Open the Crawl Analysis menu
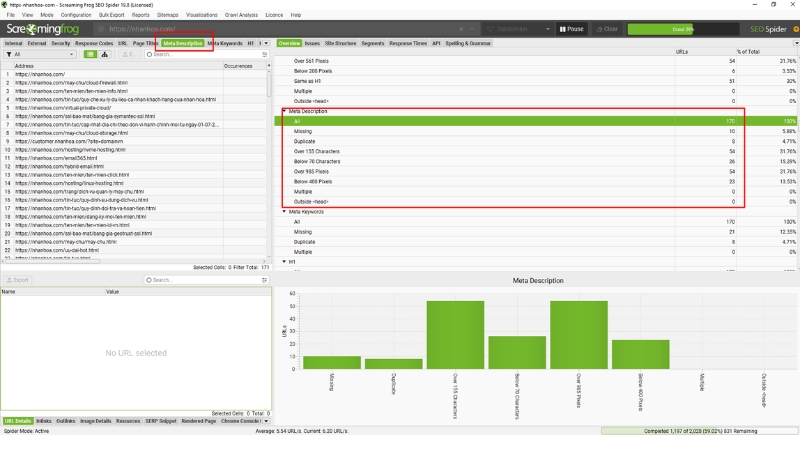 point(241,15)
